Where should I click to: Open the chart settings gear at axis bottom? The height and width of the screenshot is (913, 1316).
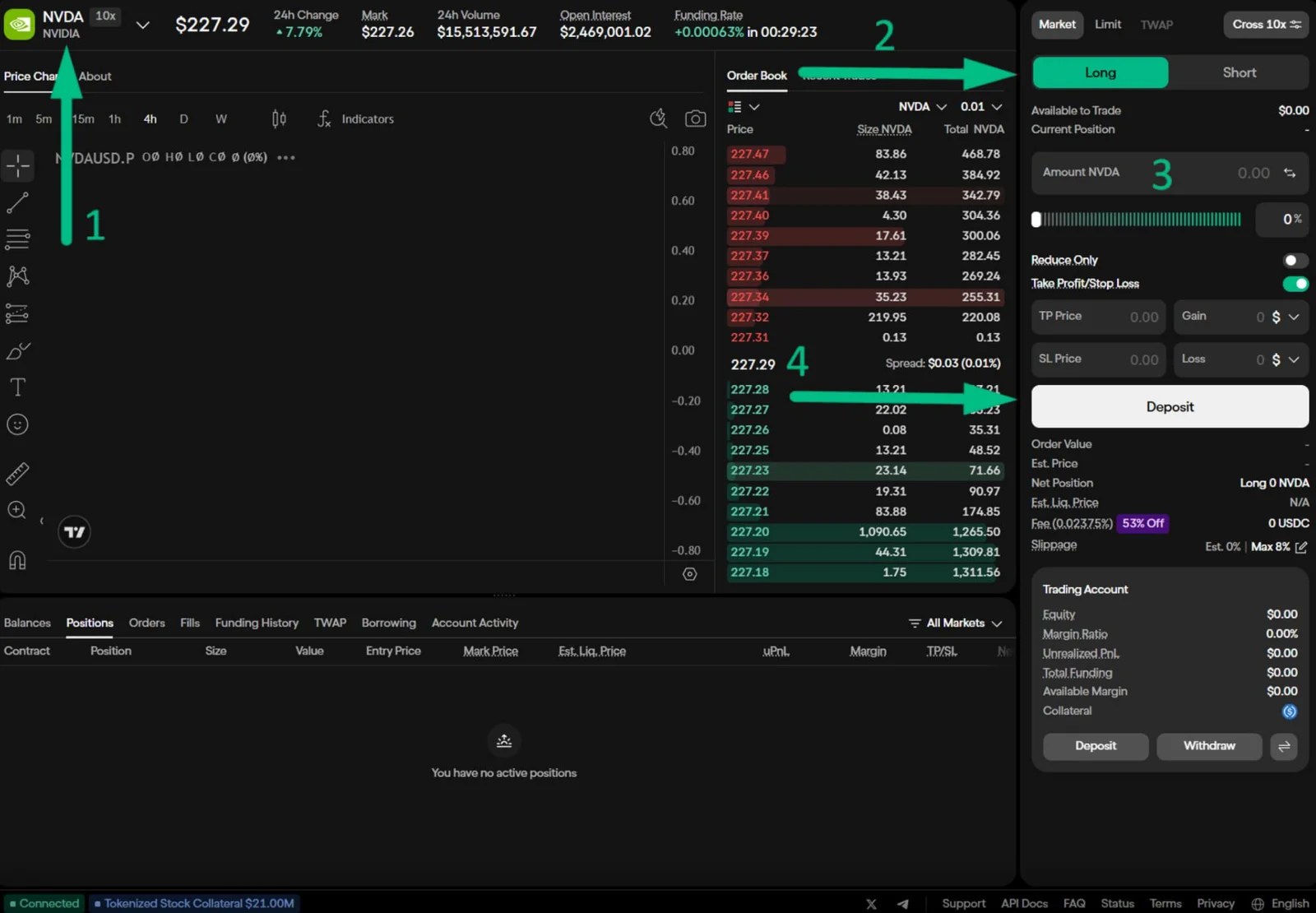point(690,574)
